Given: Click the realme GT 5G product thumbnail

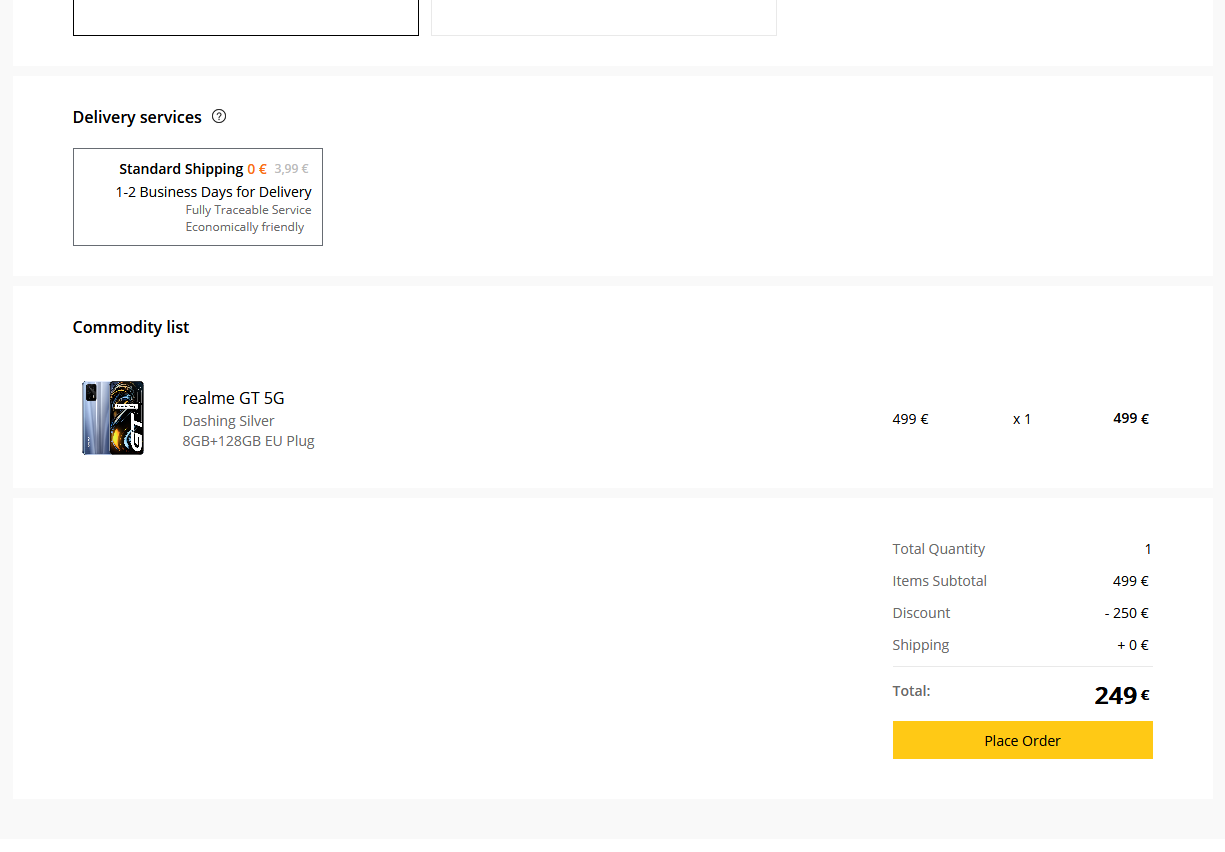Looking at the screenshot, I should (113, 418).
